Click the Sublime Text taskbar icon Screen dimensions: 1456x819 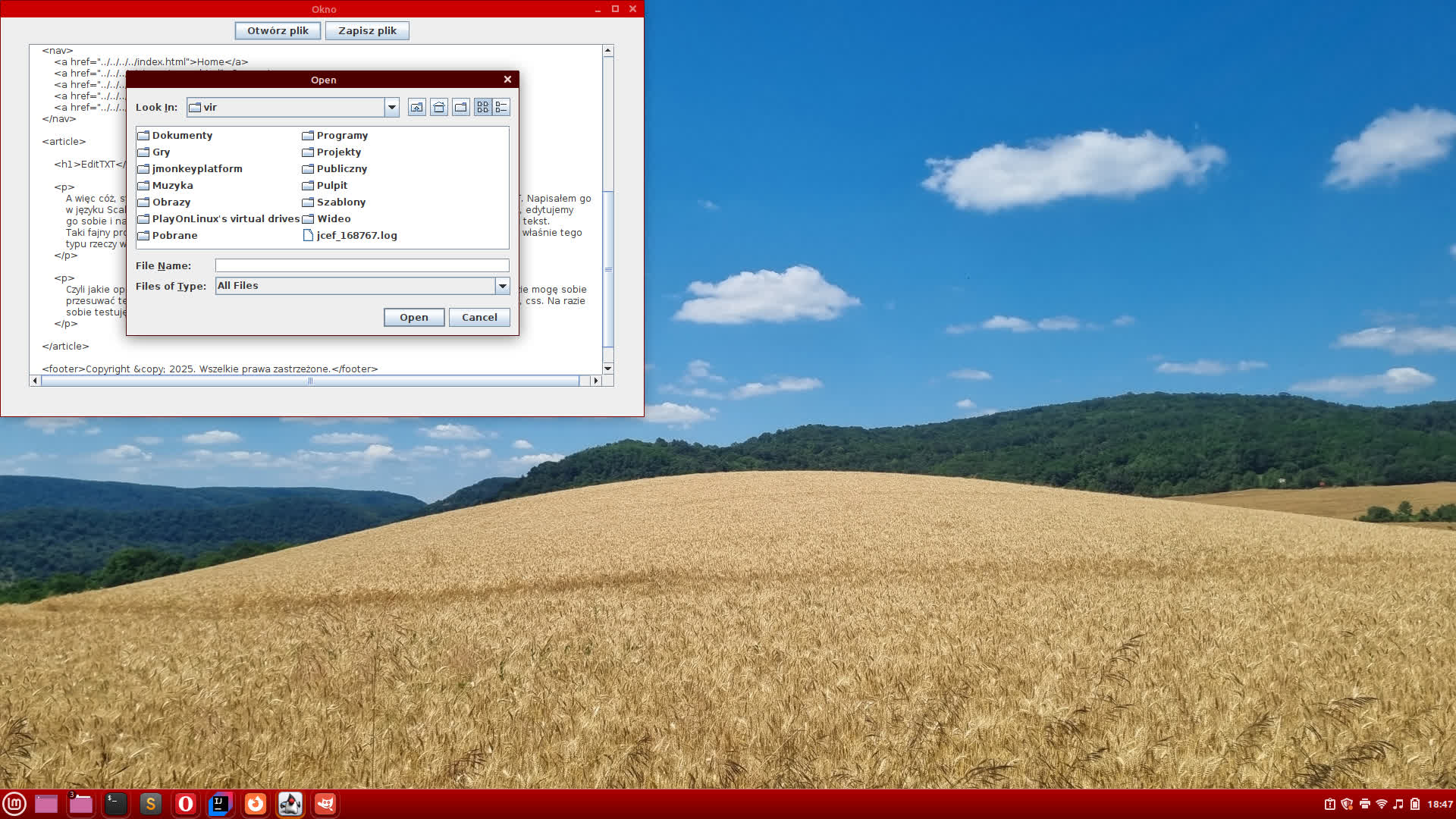150,804
